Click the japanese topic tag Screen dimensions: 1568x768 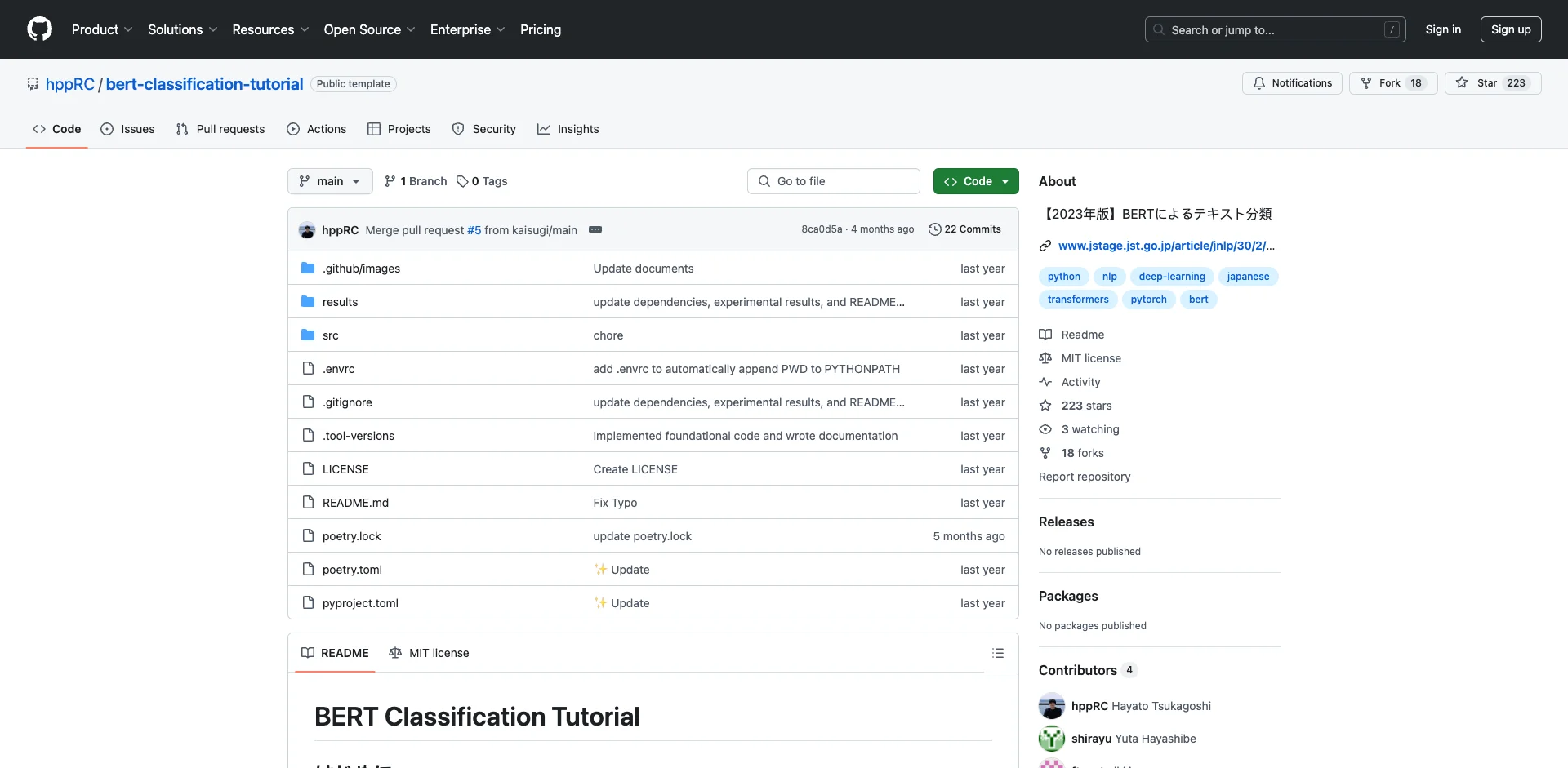click(x=1248, y=277)
